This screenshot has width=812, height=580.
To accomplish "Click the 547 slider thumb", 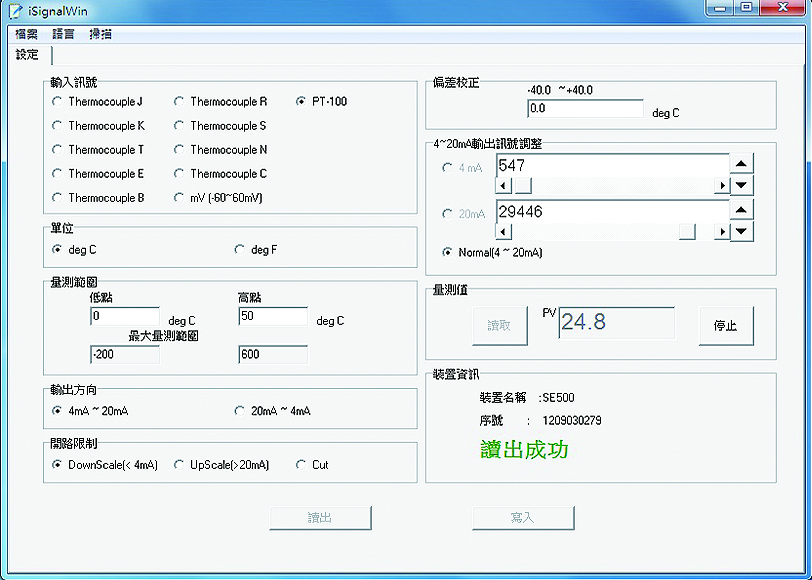I will click(x=523, y=185).
